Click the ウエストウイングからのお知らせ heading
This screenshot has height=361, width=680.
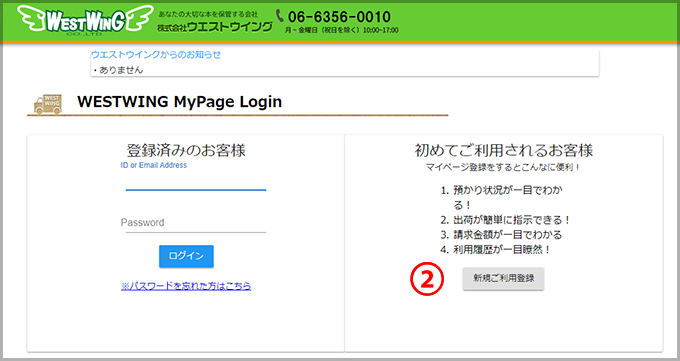[156, 55]
